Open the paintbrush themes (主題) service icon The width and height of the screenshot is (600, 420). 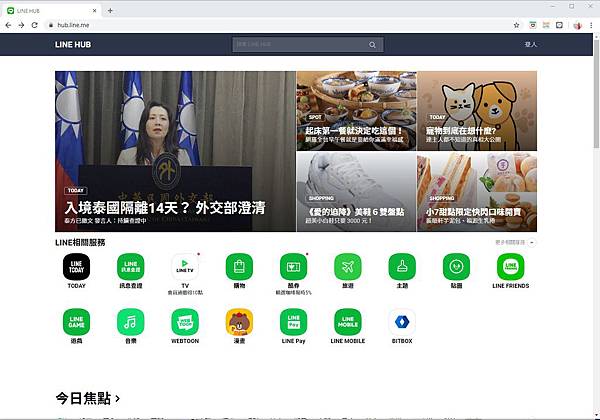(x=402, y=267)
